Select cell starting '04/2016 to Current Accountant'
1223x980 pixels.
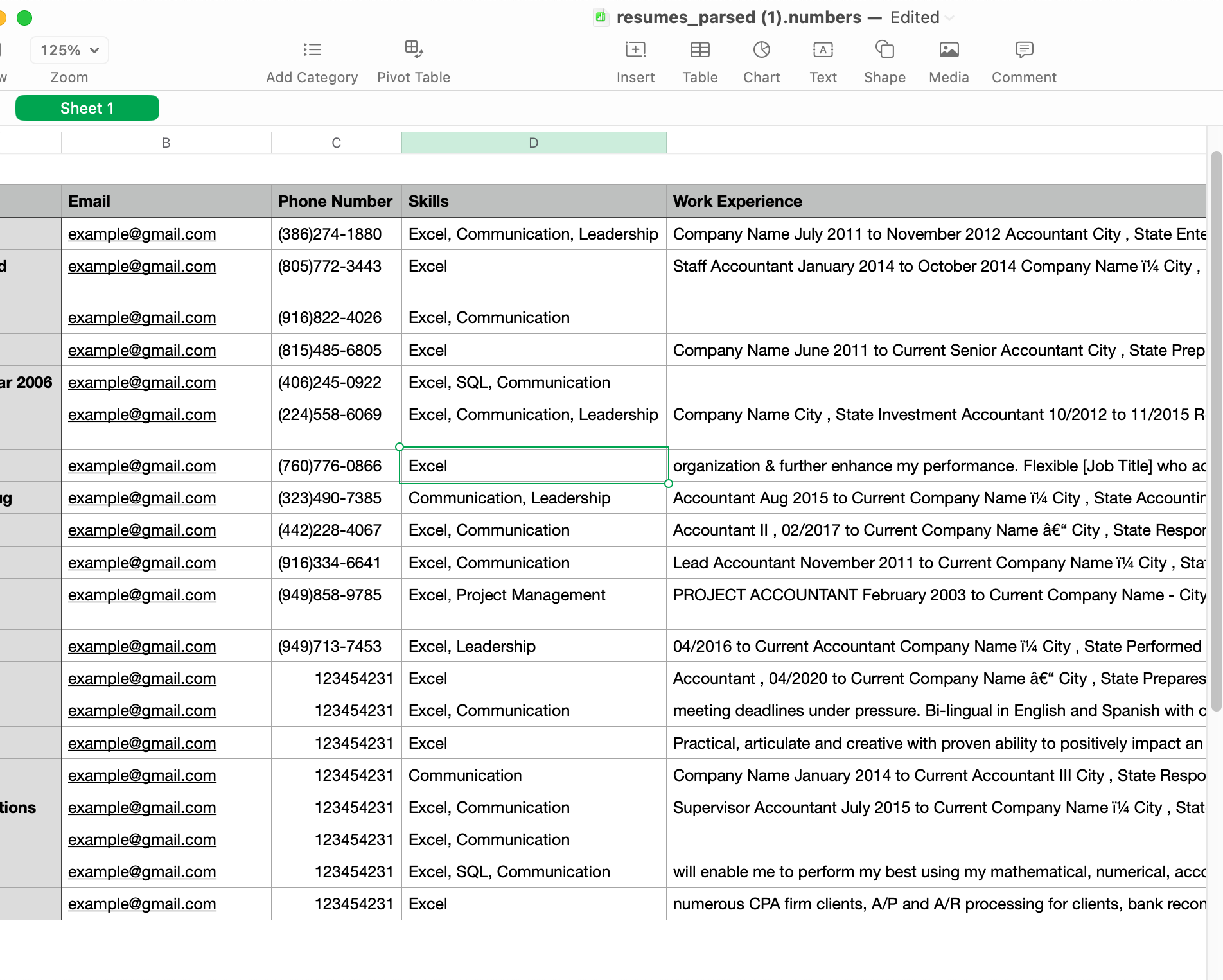936,646
